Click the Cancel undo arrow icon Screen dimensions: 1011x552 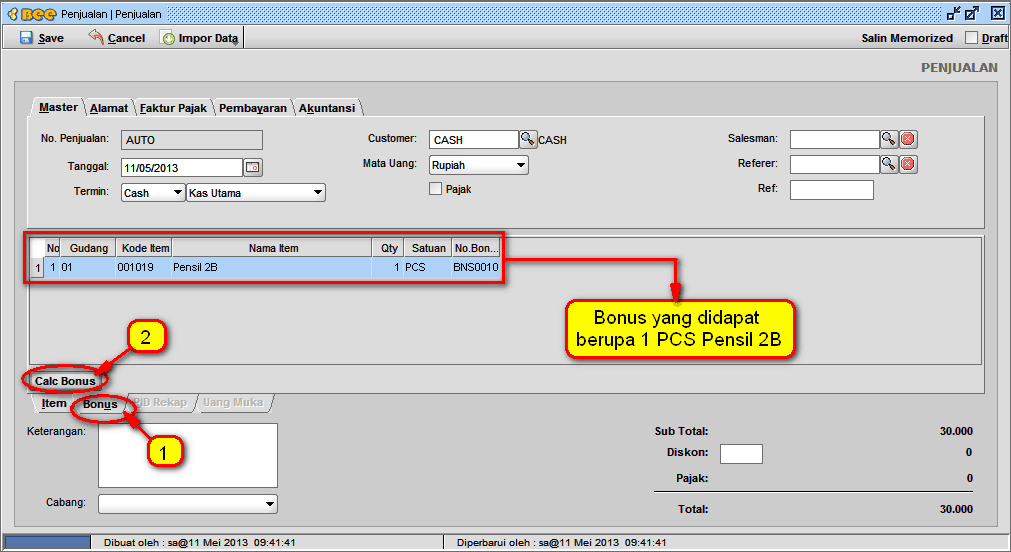96,37
